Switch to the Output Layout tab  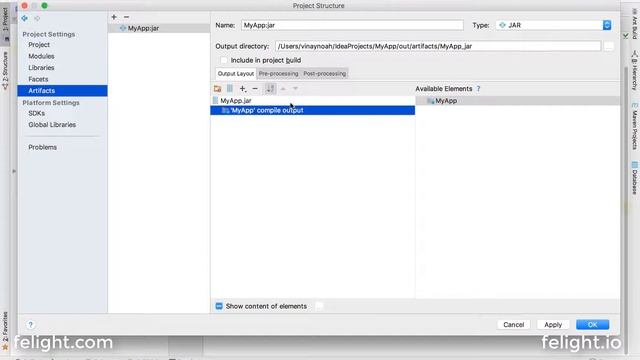pyautogui.click(x=236, y=74)
